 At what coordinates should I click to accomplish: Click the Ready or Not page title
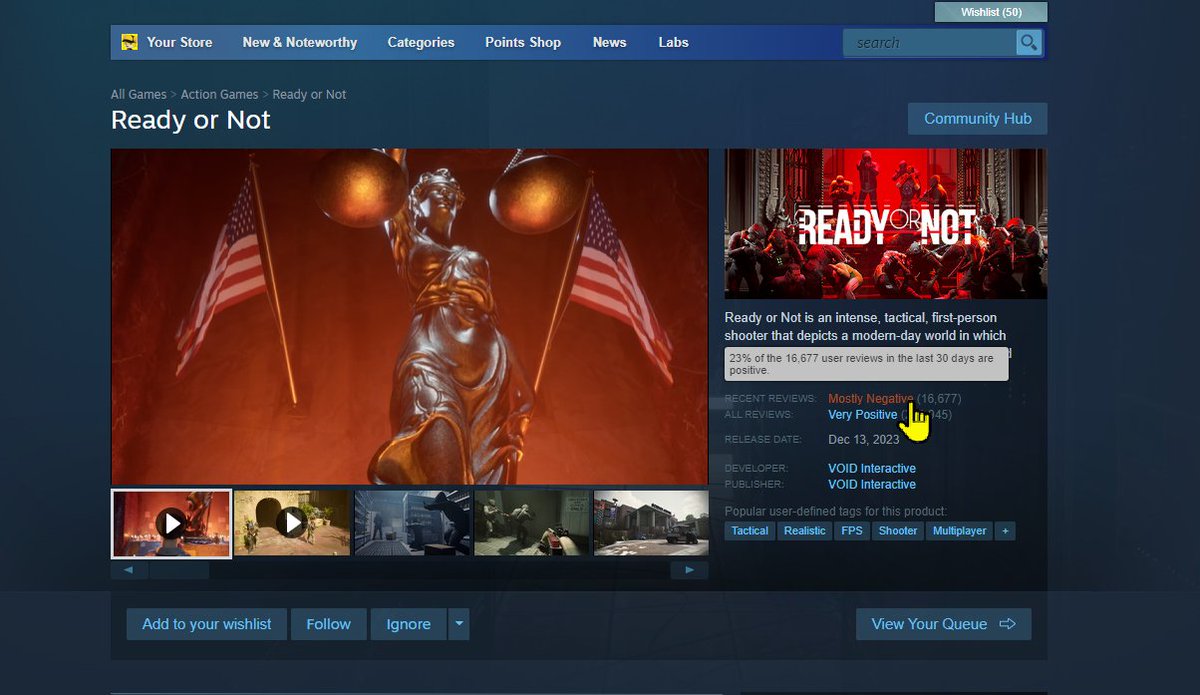click(191, 120)
